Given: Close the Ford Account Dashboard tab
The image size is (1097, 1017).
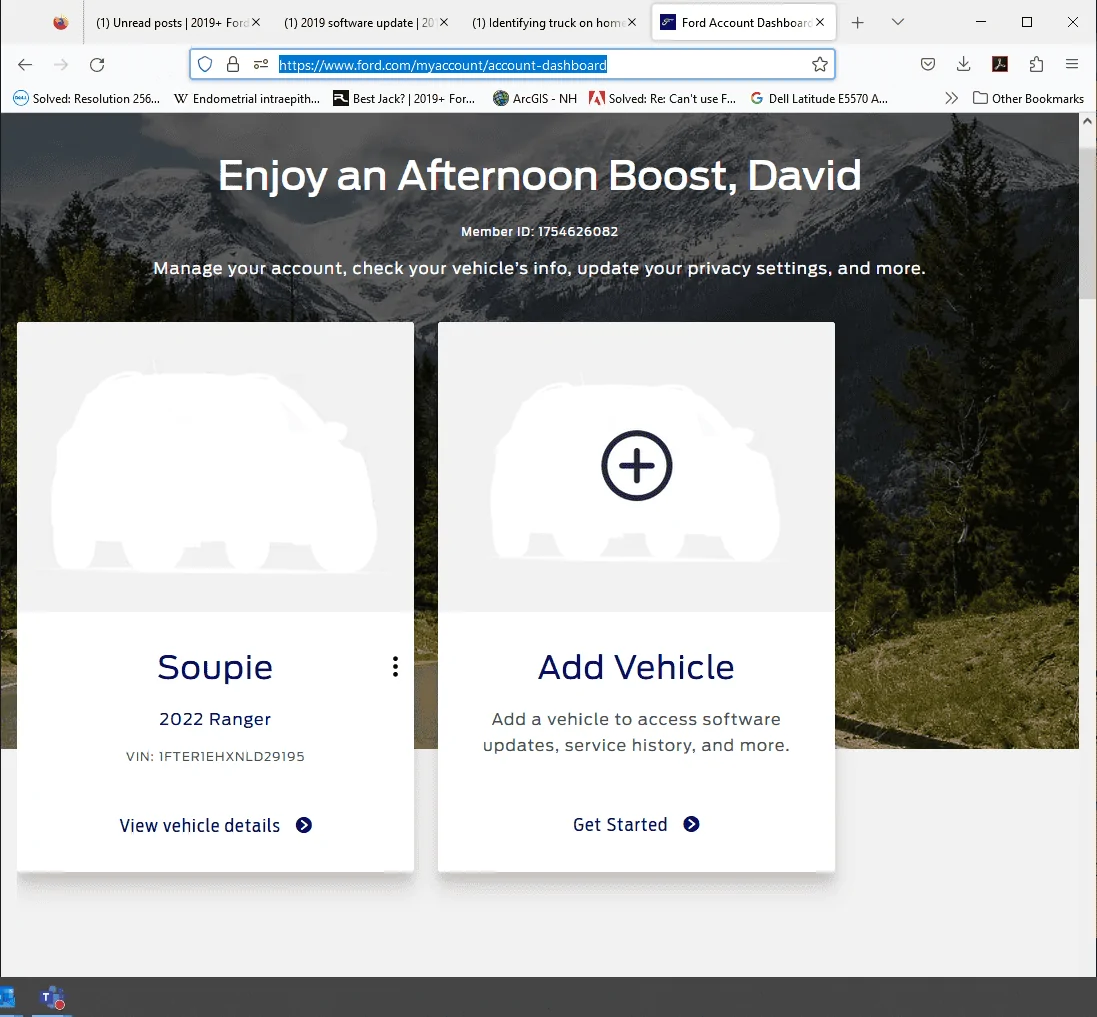Looking at the screenshot, I should (x=820, y=22).
